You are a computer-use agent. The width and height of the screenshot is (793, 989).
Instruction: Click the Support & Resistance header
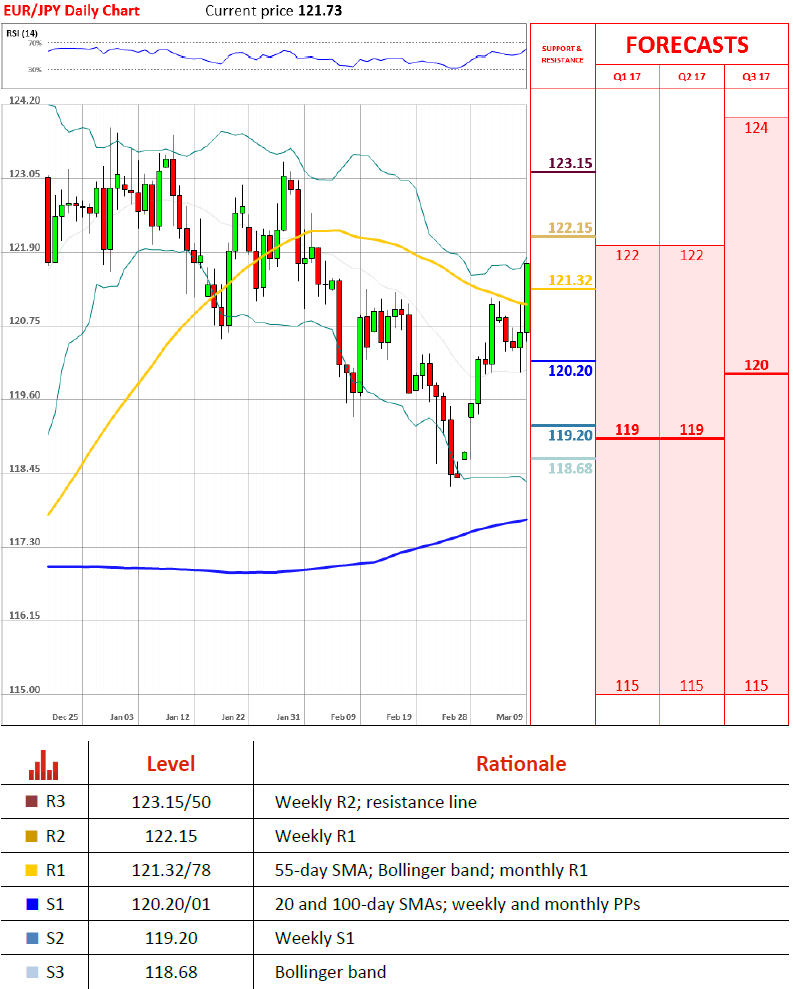click(562, 54)
